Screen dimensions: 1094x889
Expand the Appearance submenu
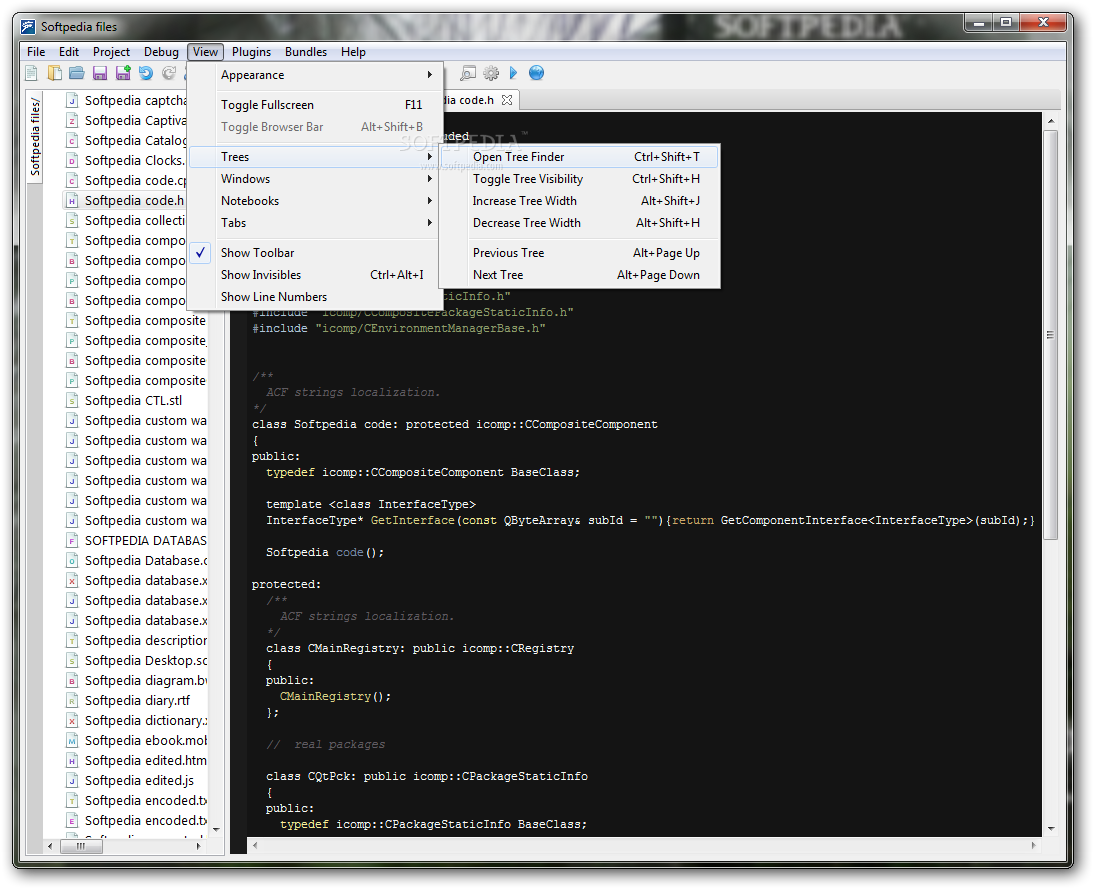[314, 75]
